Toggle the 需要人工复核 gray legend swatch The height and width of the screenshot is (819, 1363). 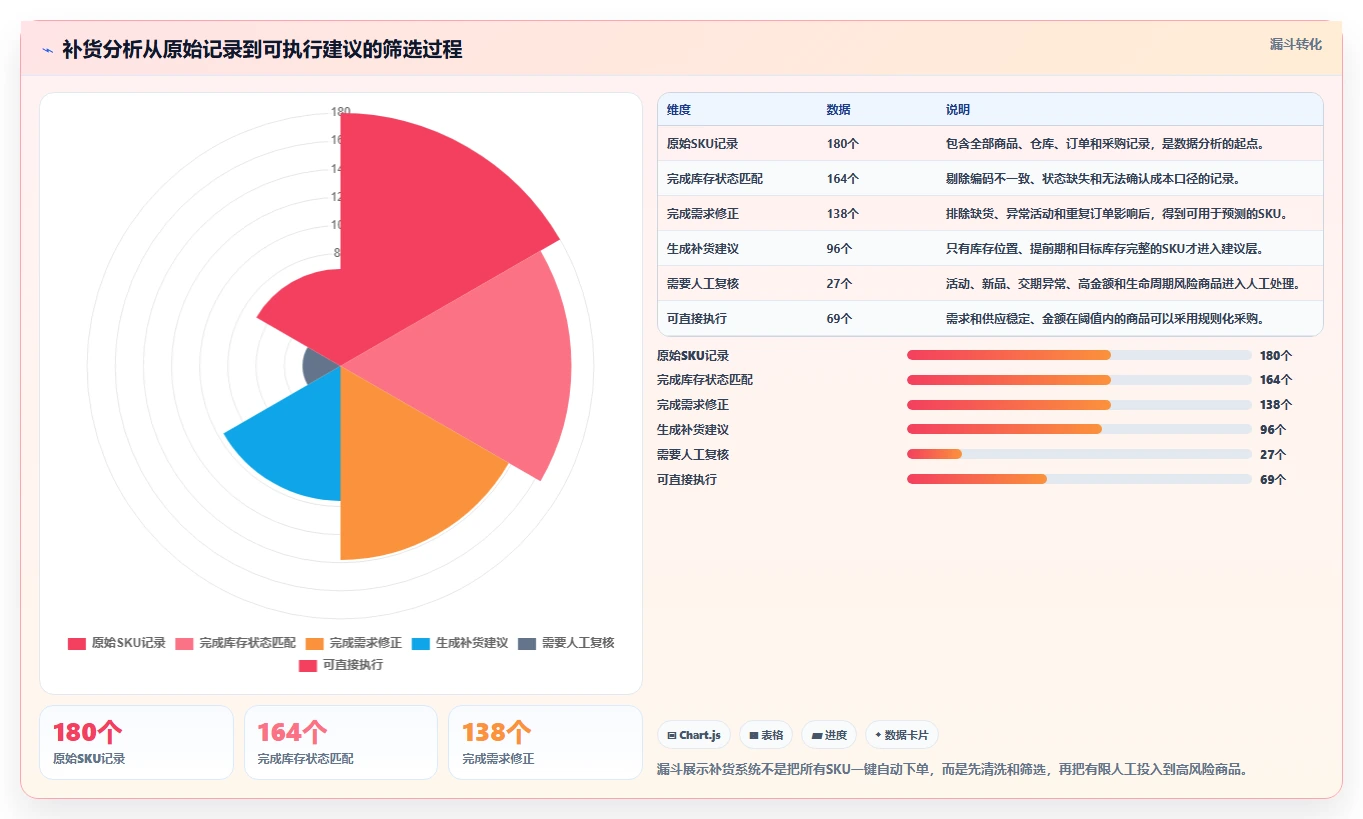click(x=527, y=643)
